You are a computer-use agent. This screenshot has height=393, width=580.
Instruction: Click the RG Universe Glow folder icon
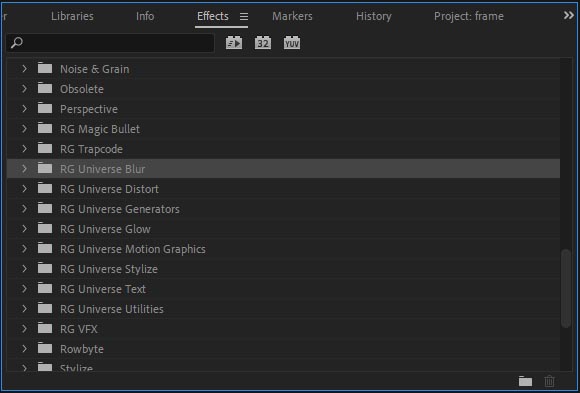[45, 228]
